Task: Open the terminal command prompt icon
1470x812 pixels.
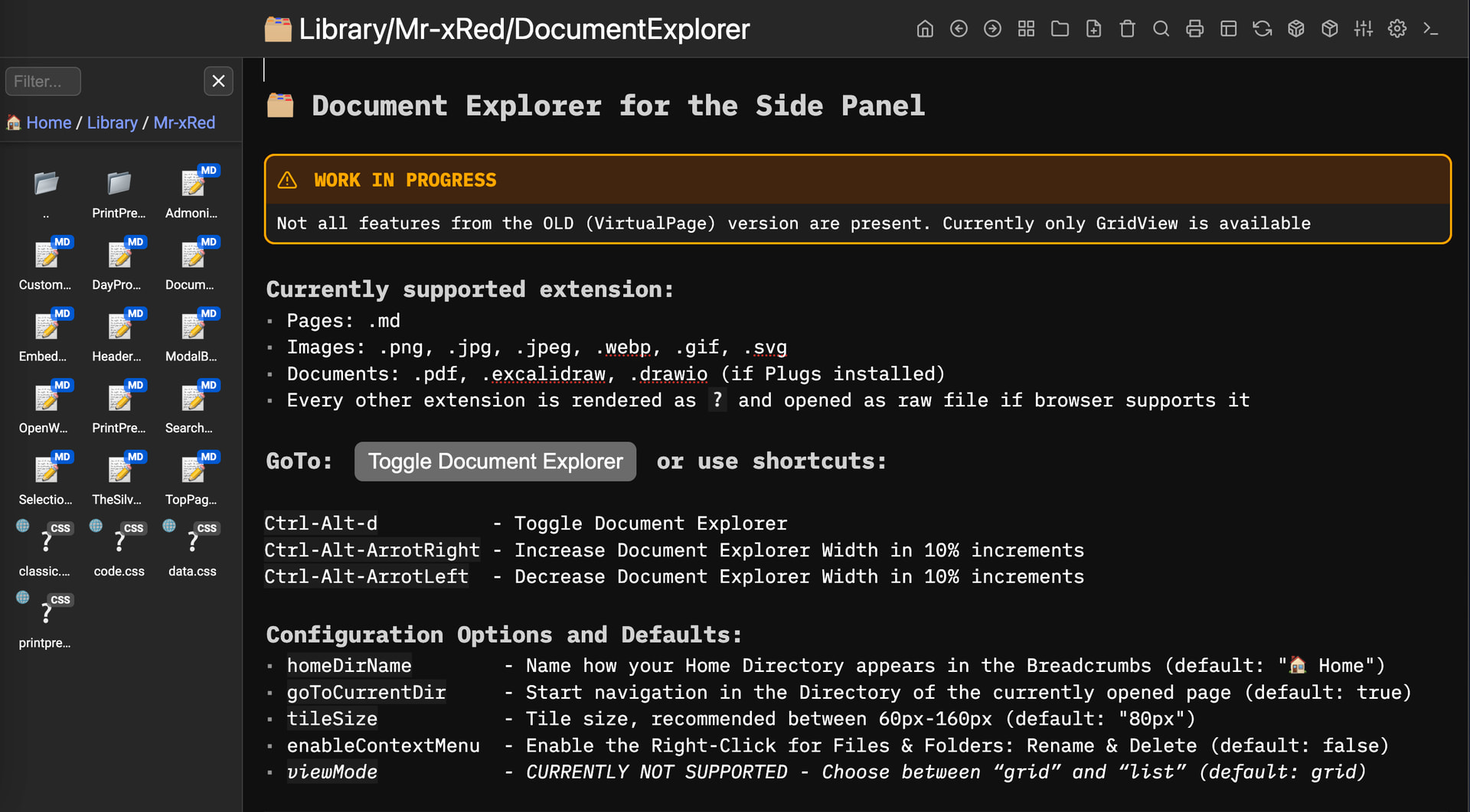Action: 1430,29
